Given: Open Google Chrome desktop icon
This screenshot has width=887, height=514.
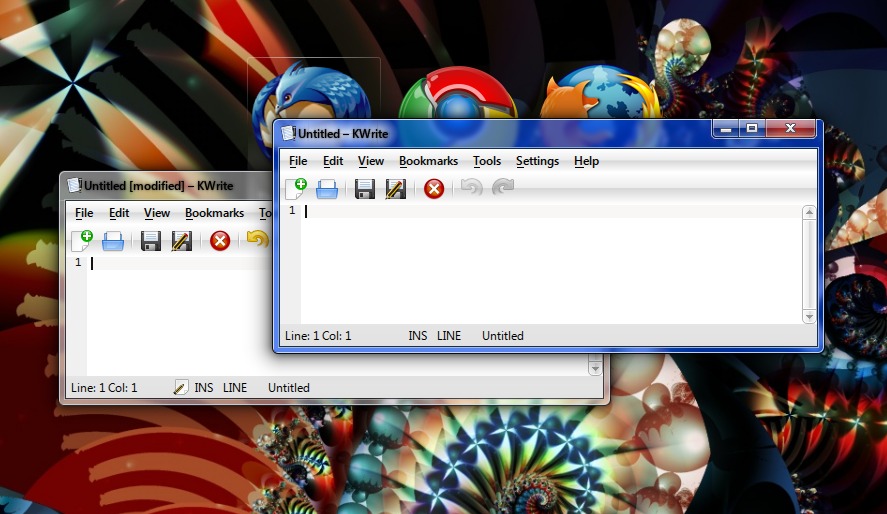Looking at the screenshot, I should pos(458,93).
